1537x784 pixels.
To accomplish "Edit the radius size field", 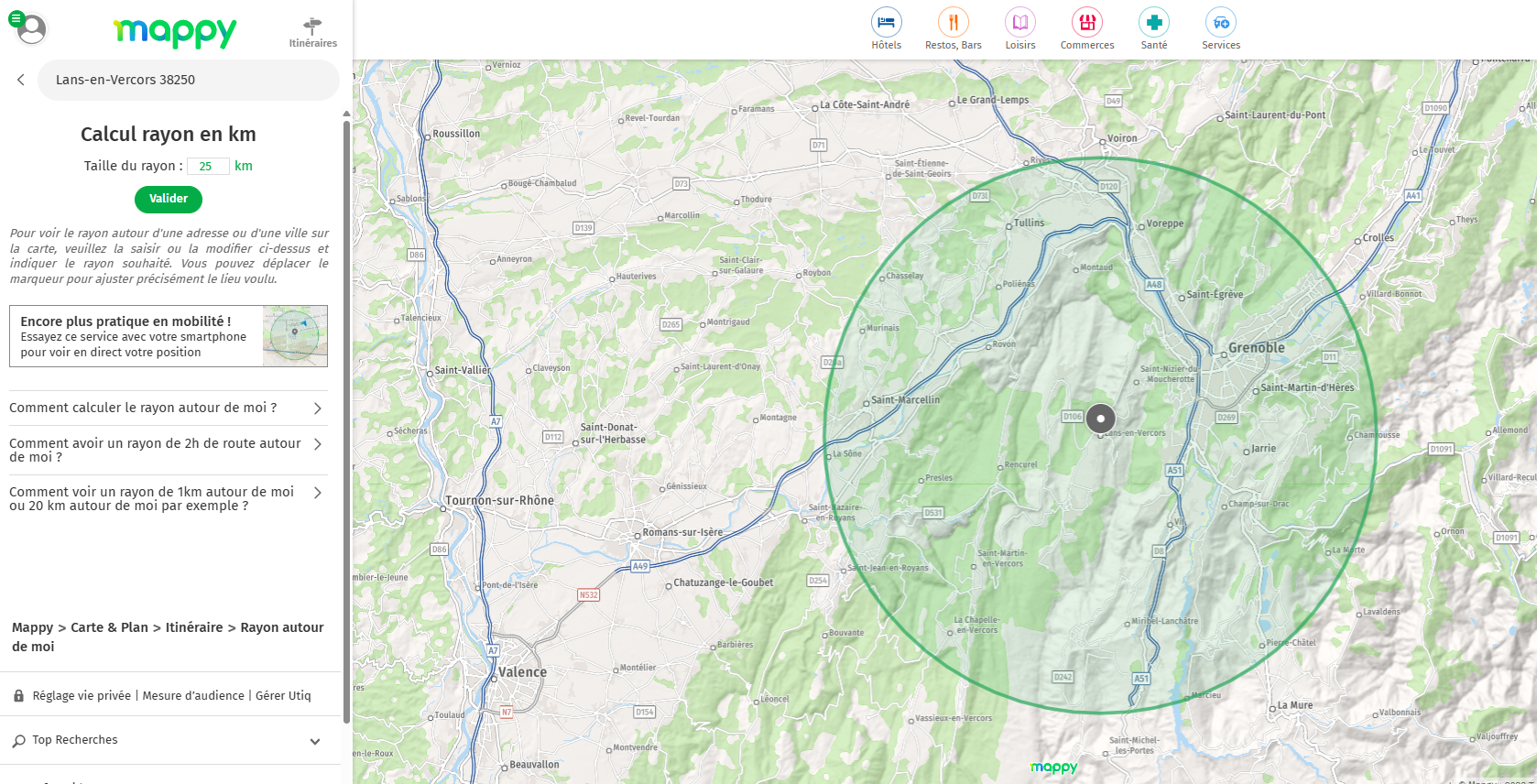I will [207, 167].
